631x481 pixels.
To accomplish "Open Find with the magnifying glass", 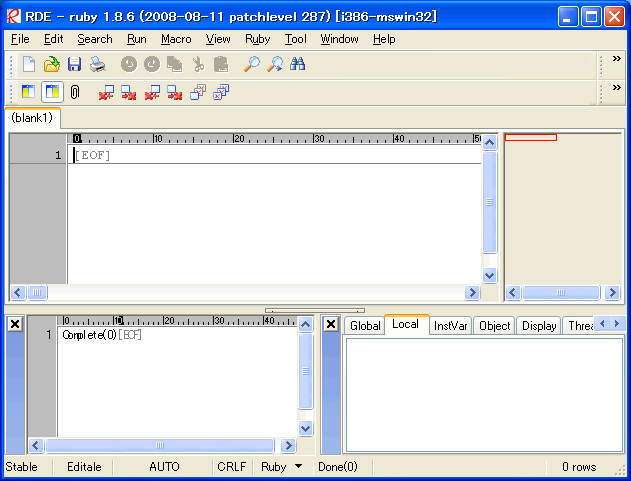I will click(x=252, y=64).
